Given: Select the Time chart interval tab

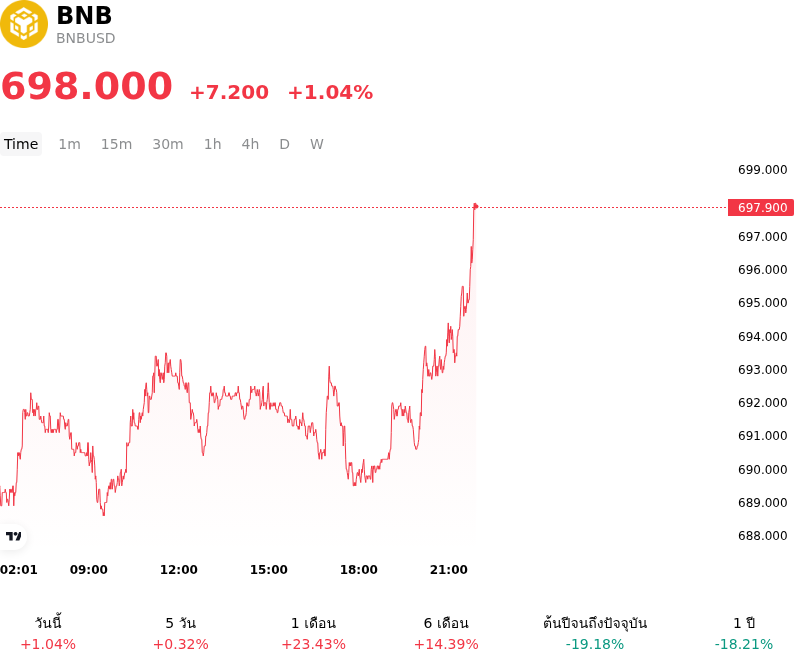Looking at the screenshot, I should (21, 144).
